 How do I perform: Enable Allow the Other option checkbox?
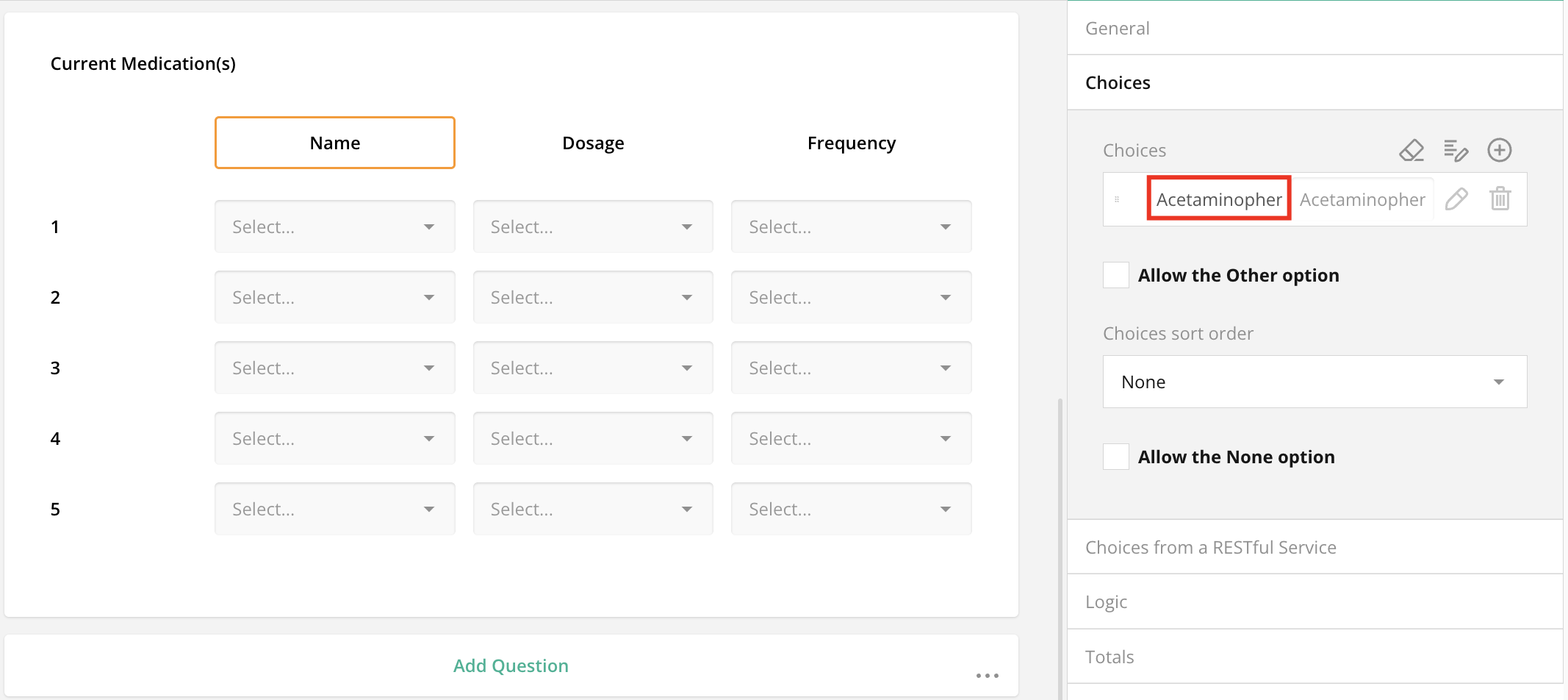point(1115,275)
